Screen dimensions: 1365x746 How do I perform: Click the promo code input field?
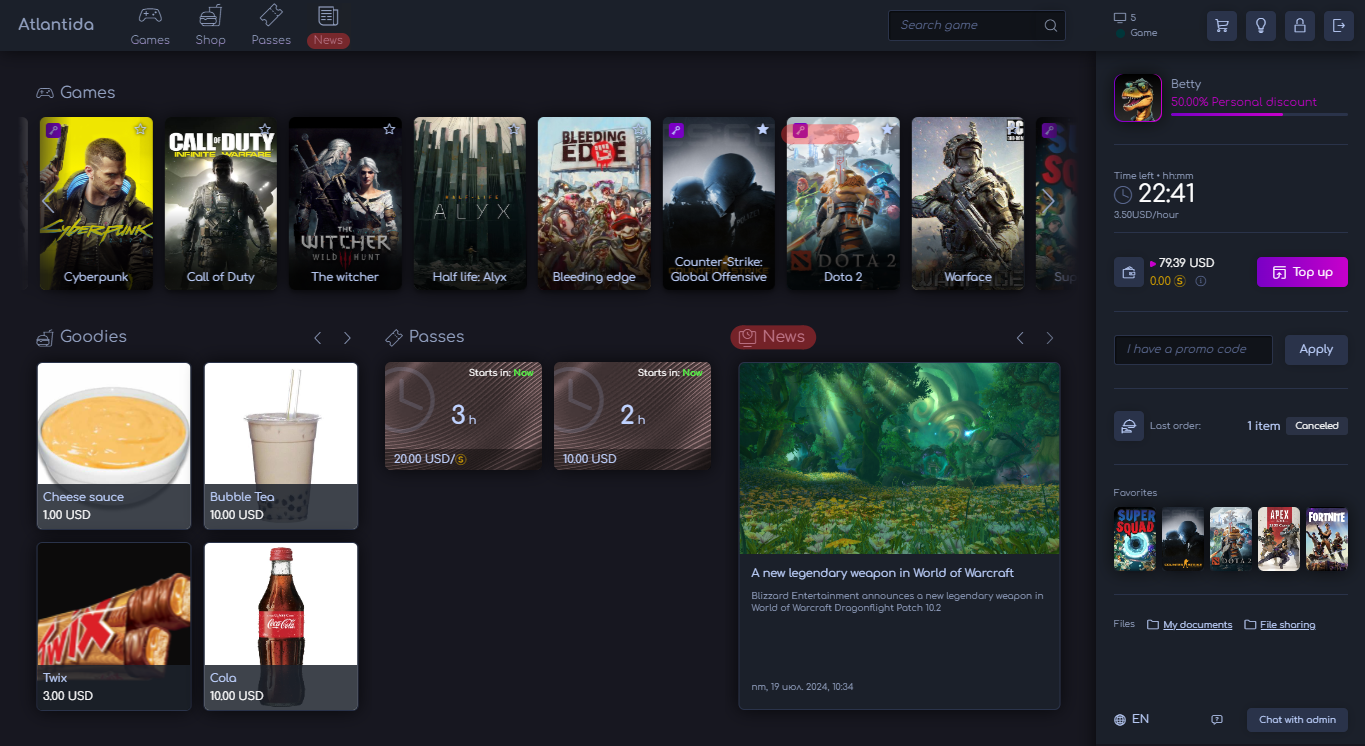click(x=1193, y=350)
